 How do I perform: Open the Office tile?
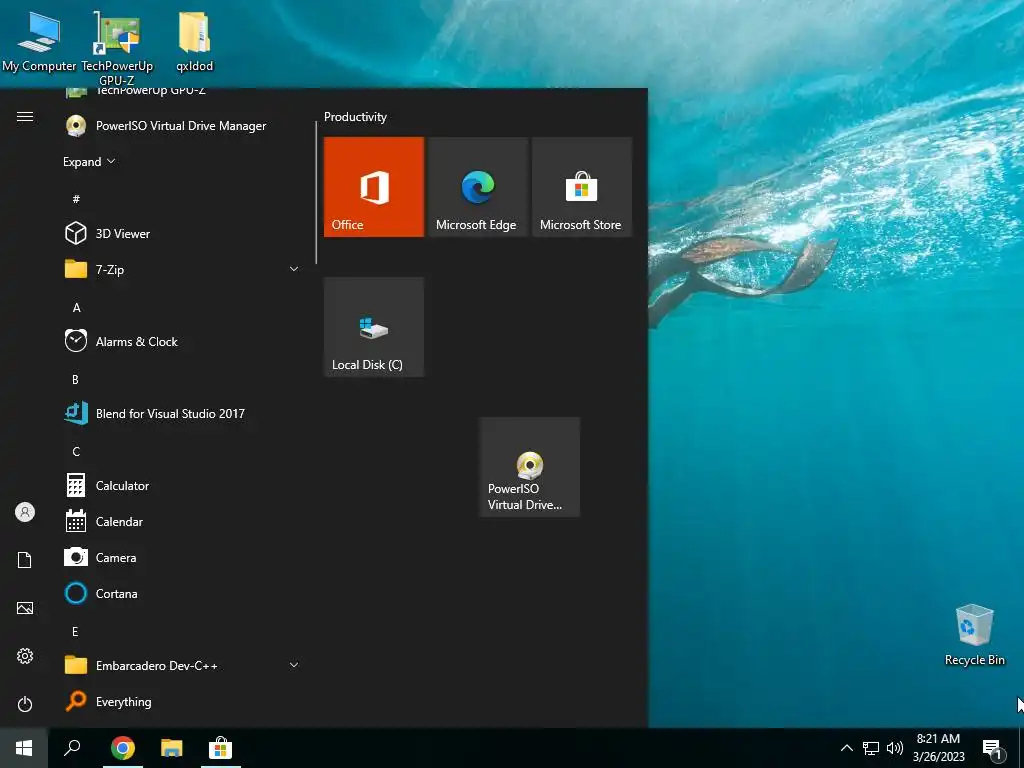click(374, 187)
